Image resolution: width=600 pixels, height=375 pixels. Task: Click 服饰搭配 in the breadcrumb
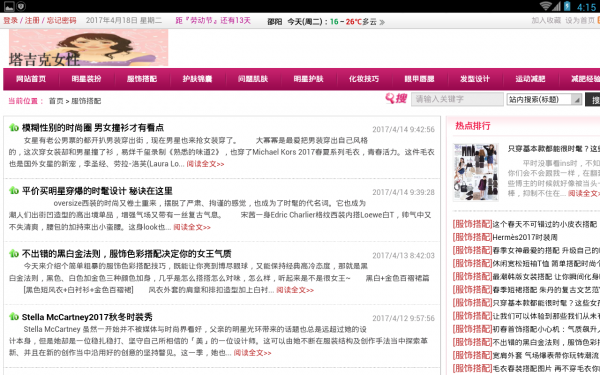[x=86, y=101]
